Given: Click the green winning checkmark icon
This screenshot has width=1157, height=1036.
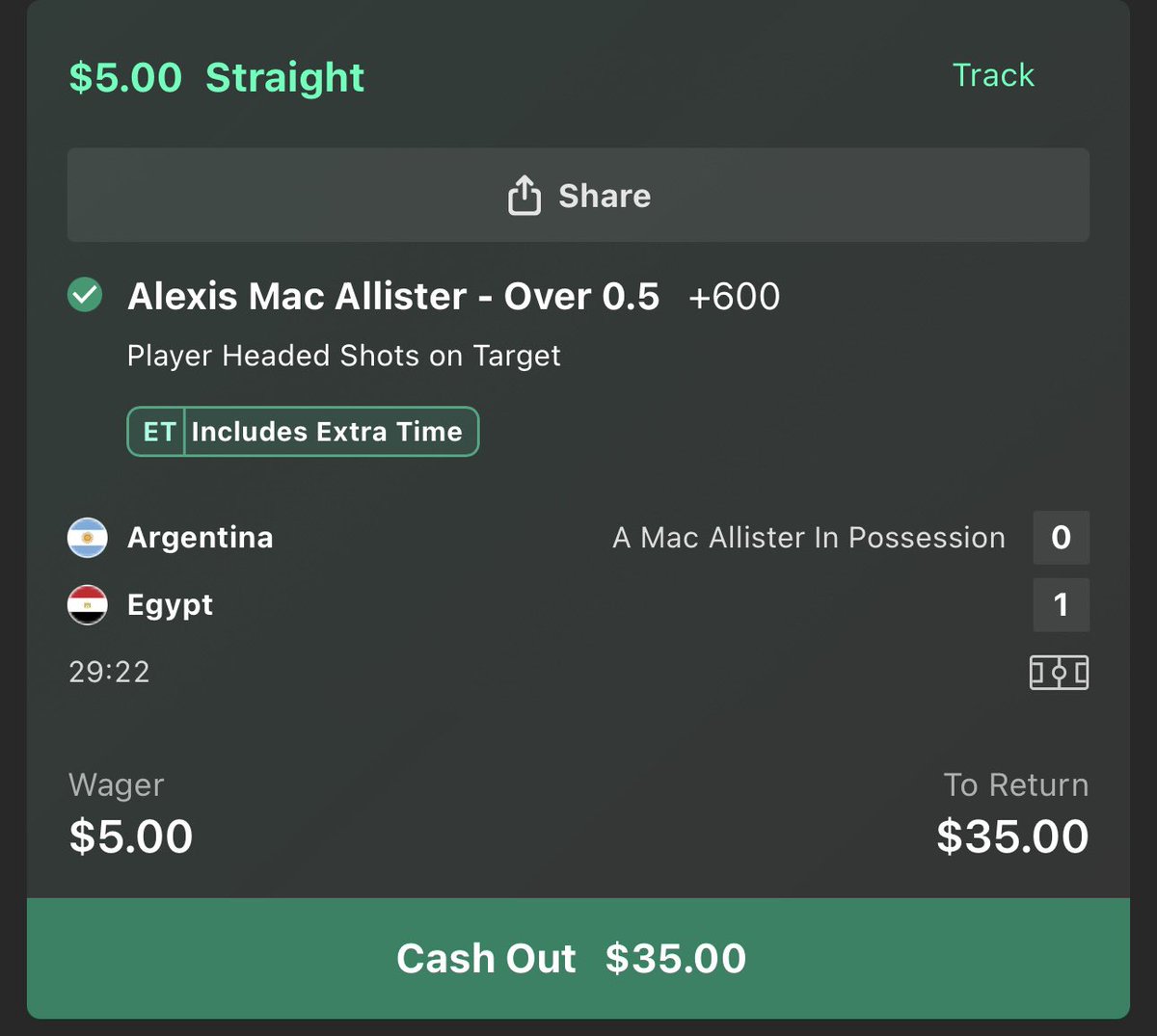Looking at the screenshot, I should (x=85, y=295).
